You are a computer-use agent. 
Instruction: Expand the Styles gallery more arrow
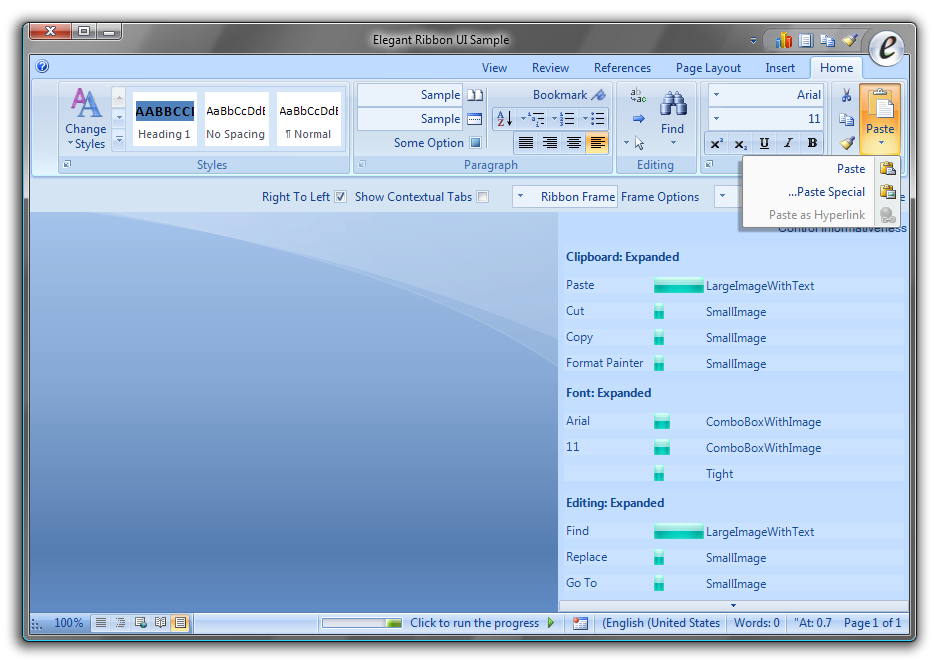tap(119, 139)
